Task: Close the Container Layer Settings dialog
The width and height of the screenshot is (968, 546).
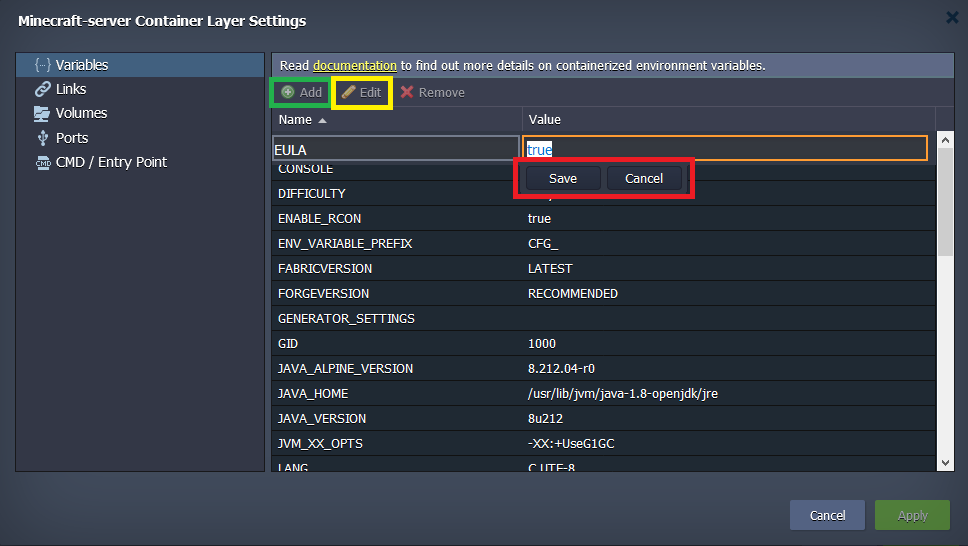Action: point(950,17)
